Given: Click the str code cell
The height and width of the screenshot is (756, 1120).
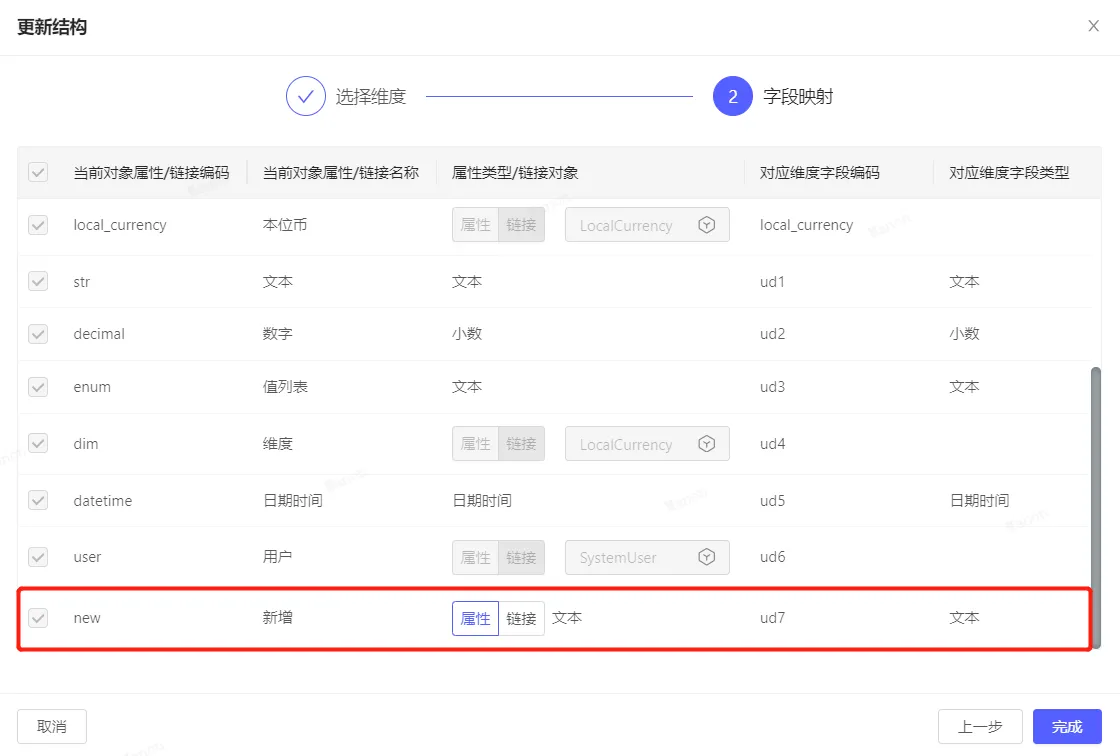Looking at the screenshot, I should (x=81, y=282).
